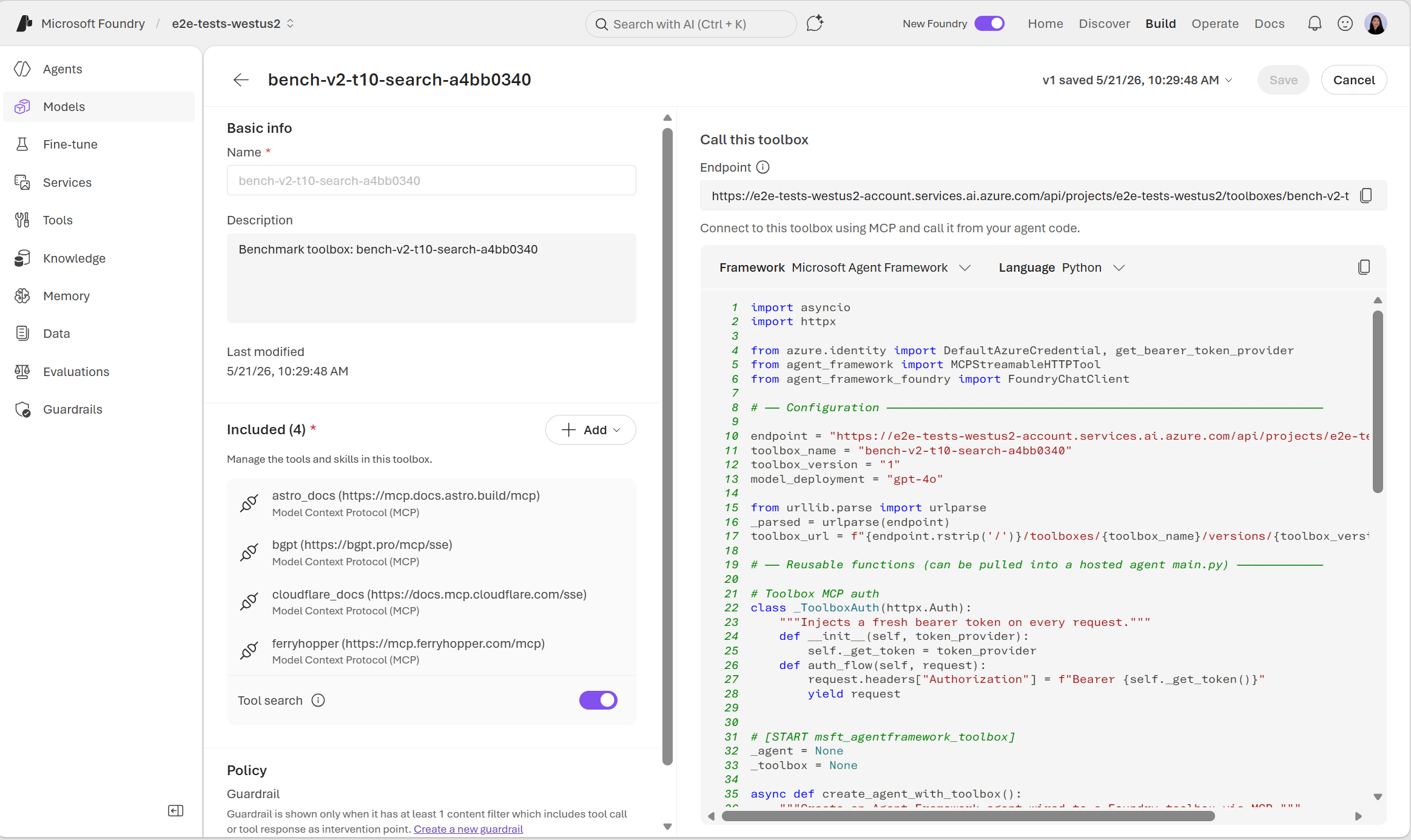1411x840 pixels.
Task: Click the search magnifier icon
Action: pyautogui.click(x=601, y=24)
